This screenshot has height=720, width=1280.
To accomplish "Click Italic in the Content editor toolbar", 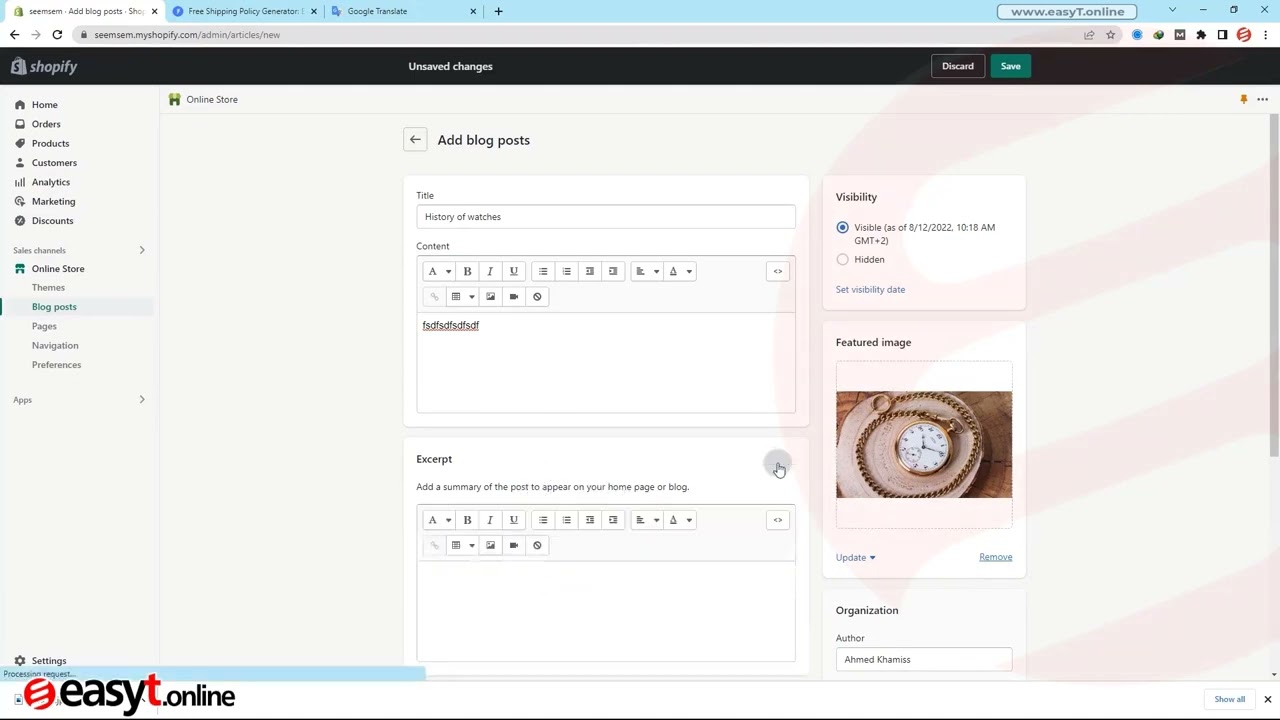I will [x=490, y=271].
